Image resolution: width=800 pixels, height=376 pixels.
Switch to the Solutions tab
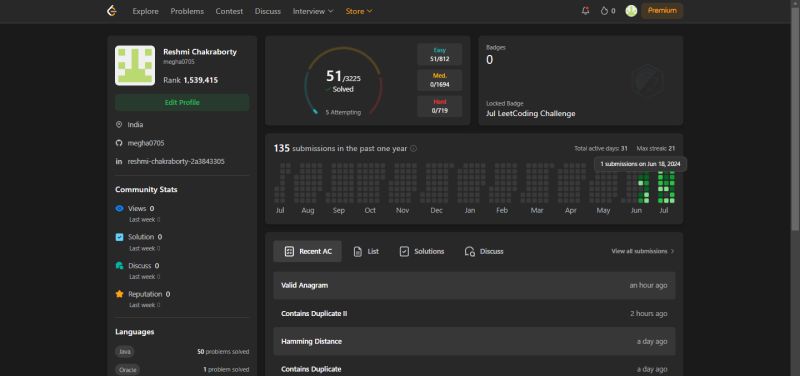[x=422, y=251]
